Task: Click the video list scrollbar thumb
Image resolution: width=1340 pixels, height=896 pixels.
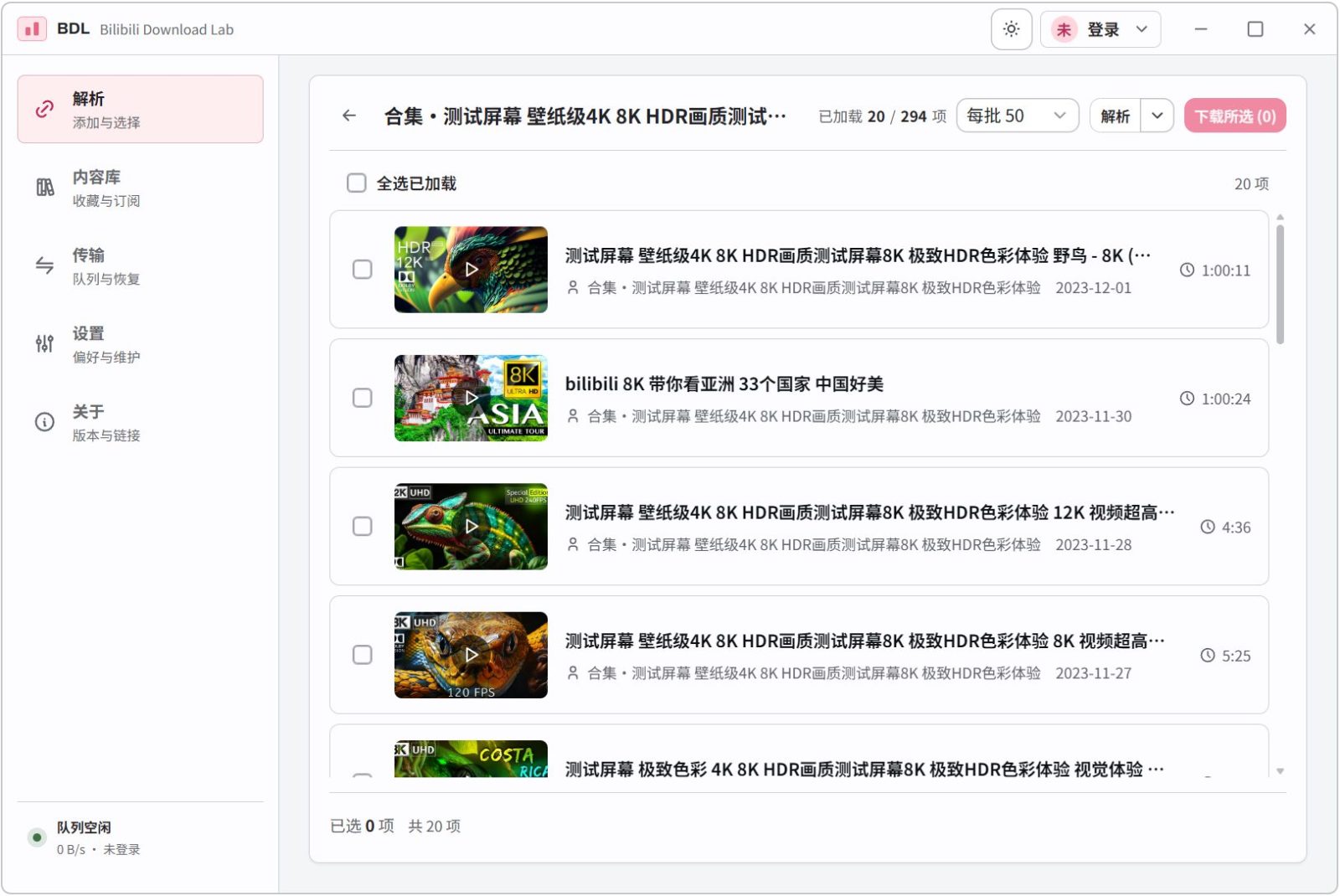Action: tap(1280, 284)
